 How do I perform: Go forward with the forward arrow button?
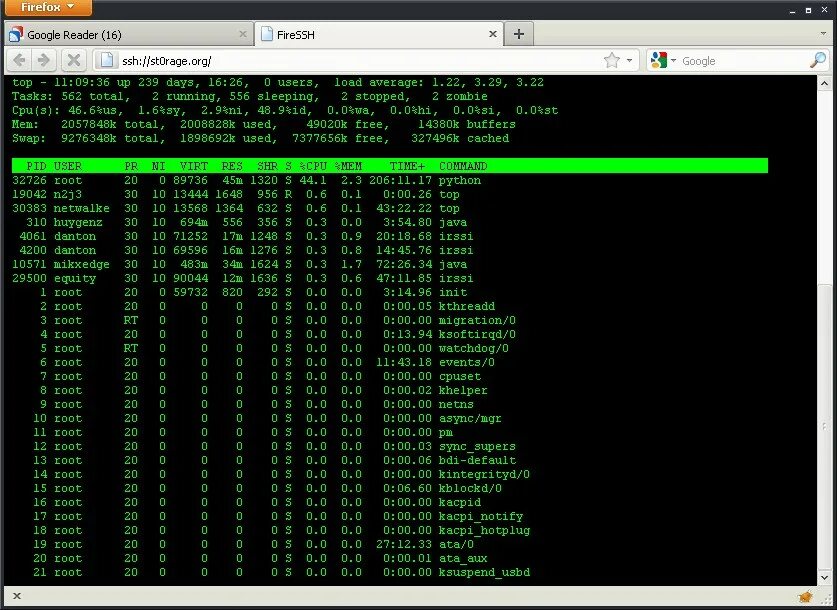click(43, 60)
